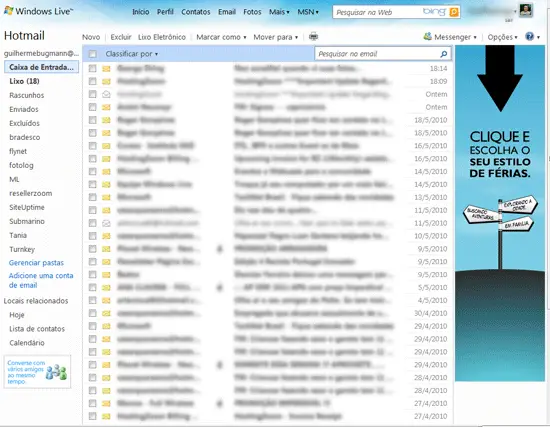Open Email in top navigation
Screen dimensions: 550x427
[x=227, y=12]
